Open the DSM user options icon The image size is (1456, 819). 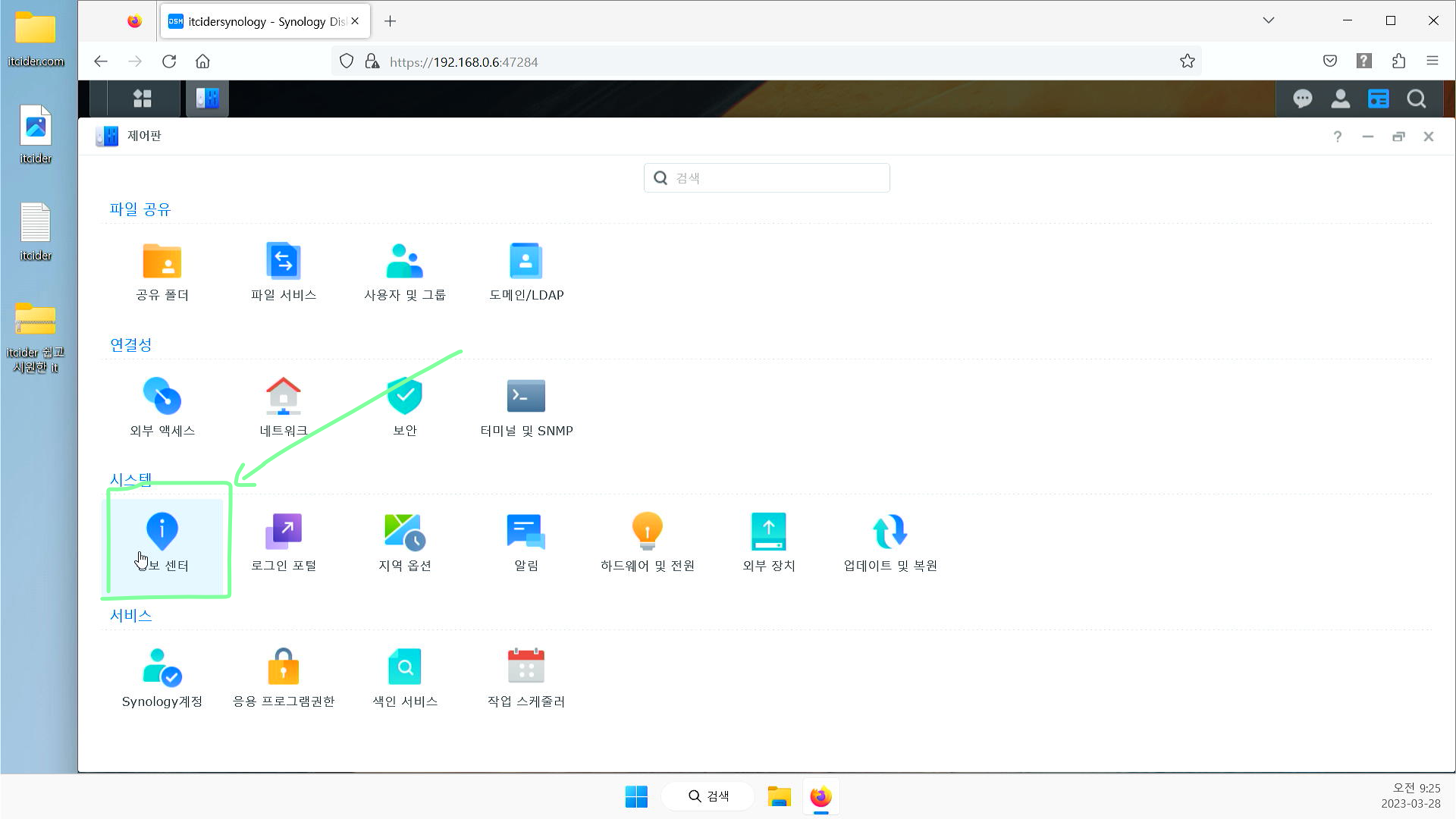1340,99
